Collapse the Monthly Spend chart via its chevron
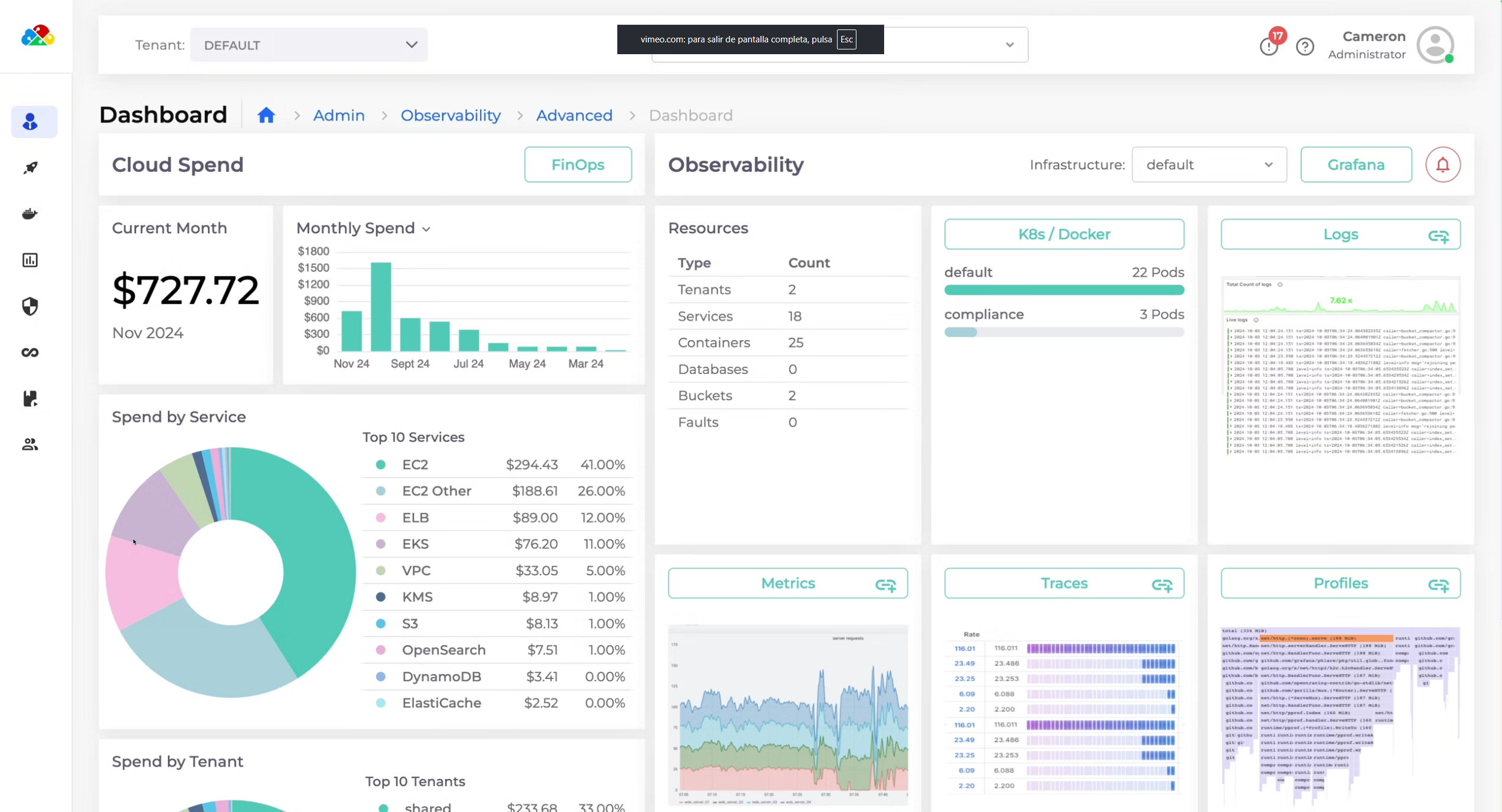 (425, 229)
